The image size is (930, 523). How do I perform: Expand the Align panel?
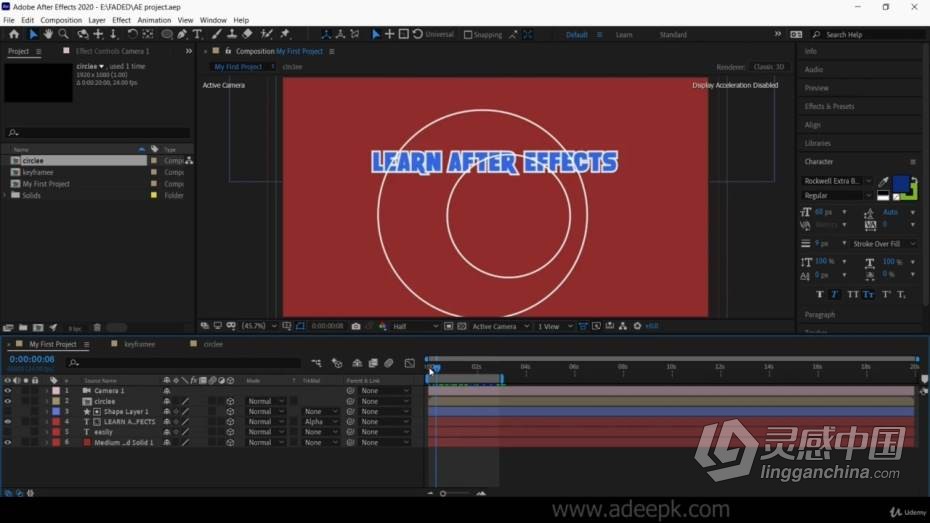813,125
